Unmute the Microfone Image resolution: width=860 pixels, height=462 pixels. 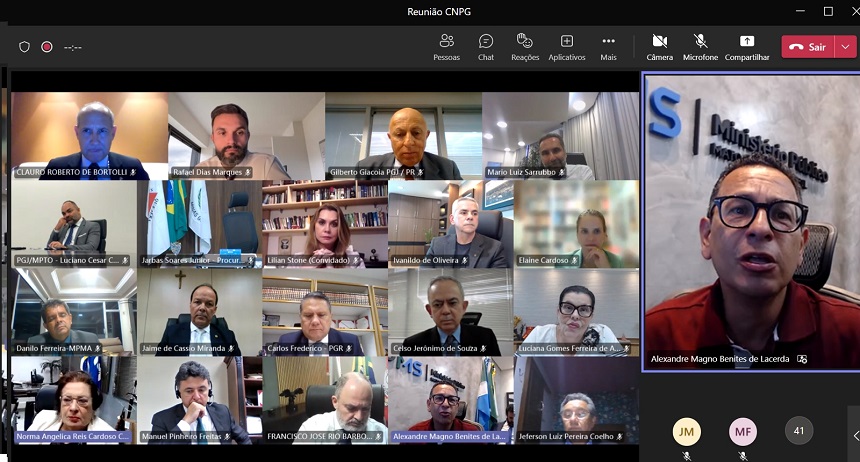point(700,46)
